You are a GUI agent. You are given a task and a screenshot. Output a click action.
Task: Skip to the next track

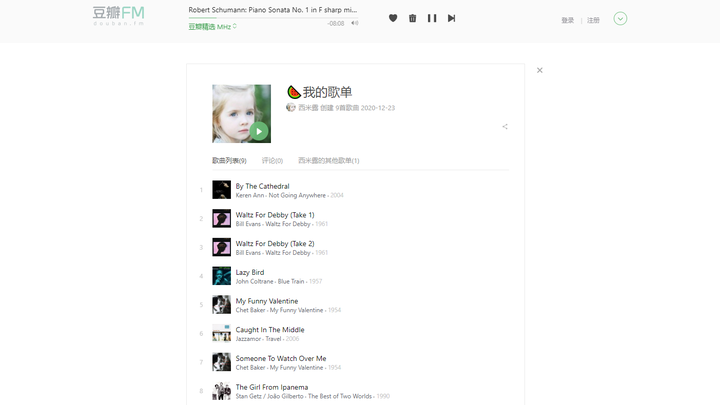pos(451,18)
